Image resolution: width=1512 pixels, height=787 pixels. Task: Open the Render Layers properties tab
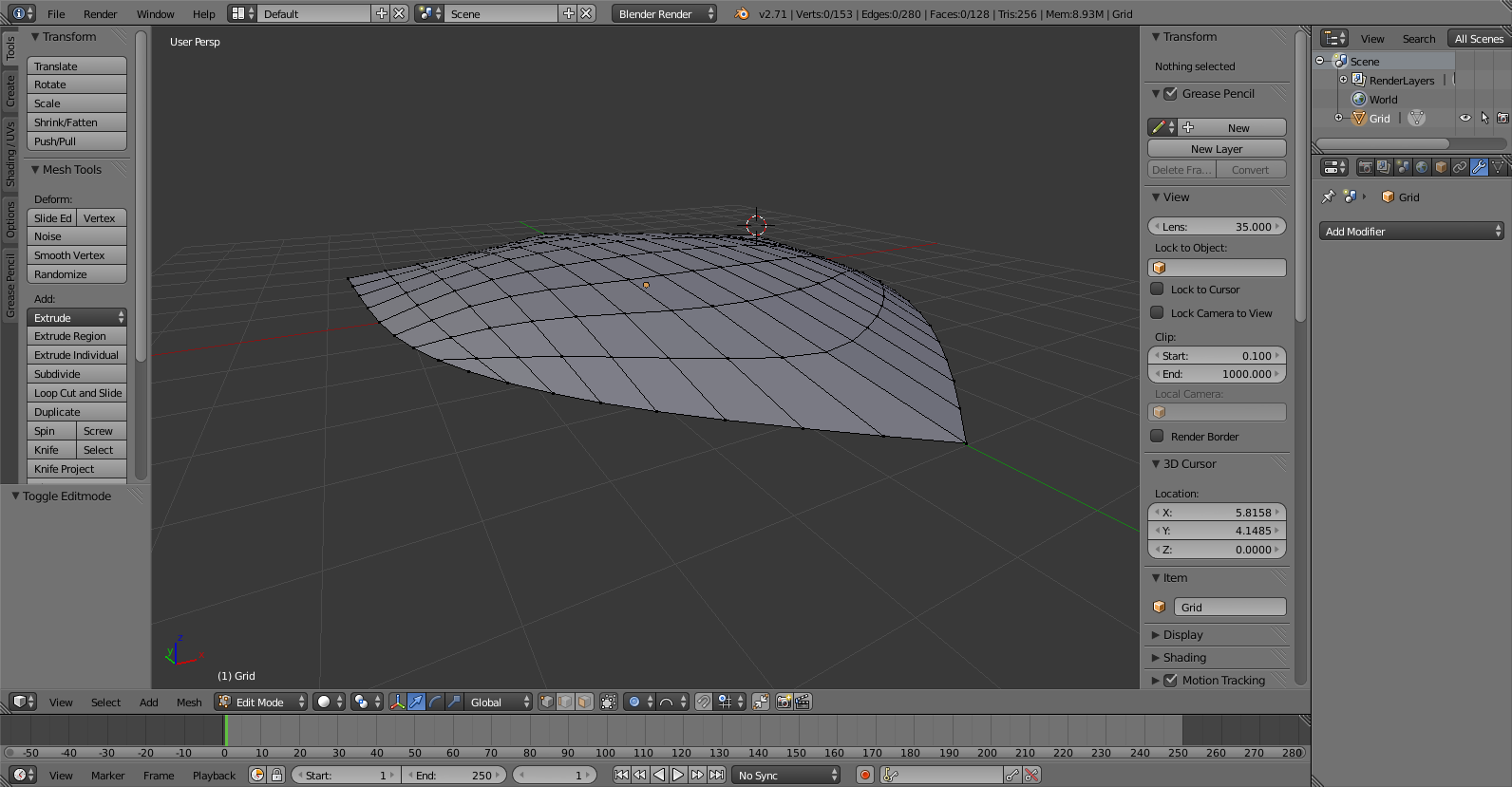[x=1384, y=167]
